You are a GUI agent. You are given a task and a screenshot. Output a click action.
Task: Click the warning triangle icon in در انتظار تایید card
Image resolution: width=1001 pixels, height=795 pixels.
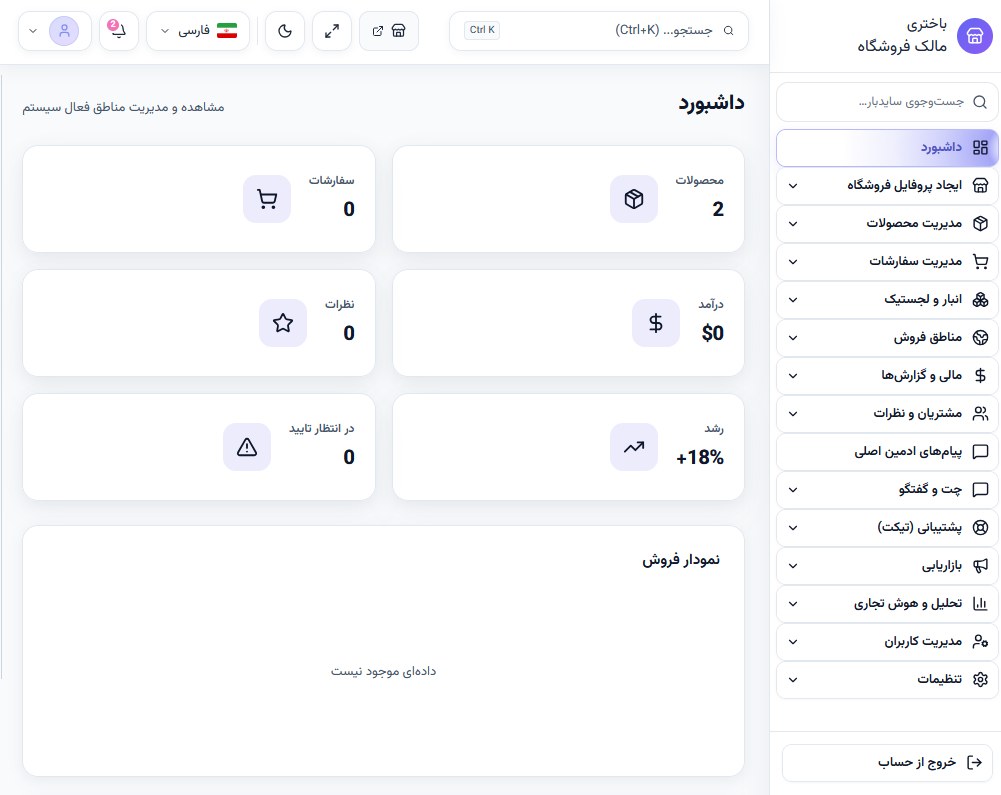click(x=247, y=447)
